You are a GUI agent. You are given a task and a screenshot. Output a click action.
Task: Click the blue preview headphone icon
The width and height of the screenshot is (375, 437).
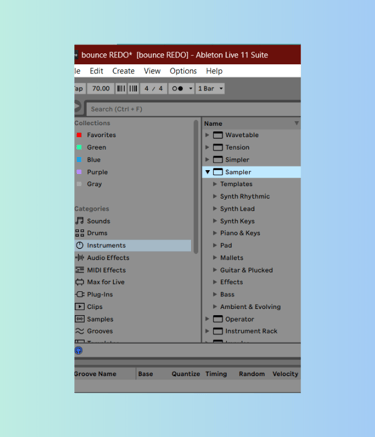79,350
